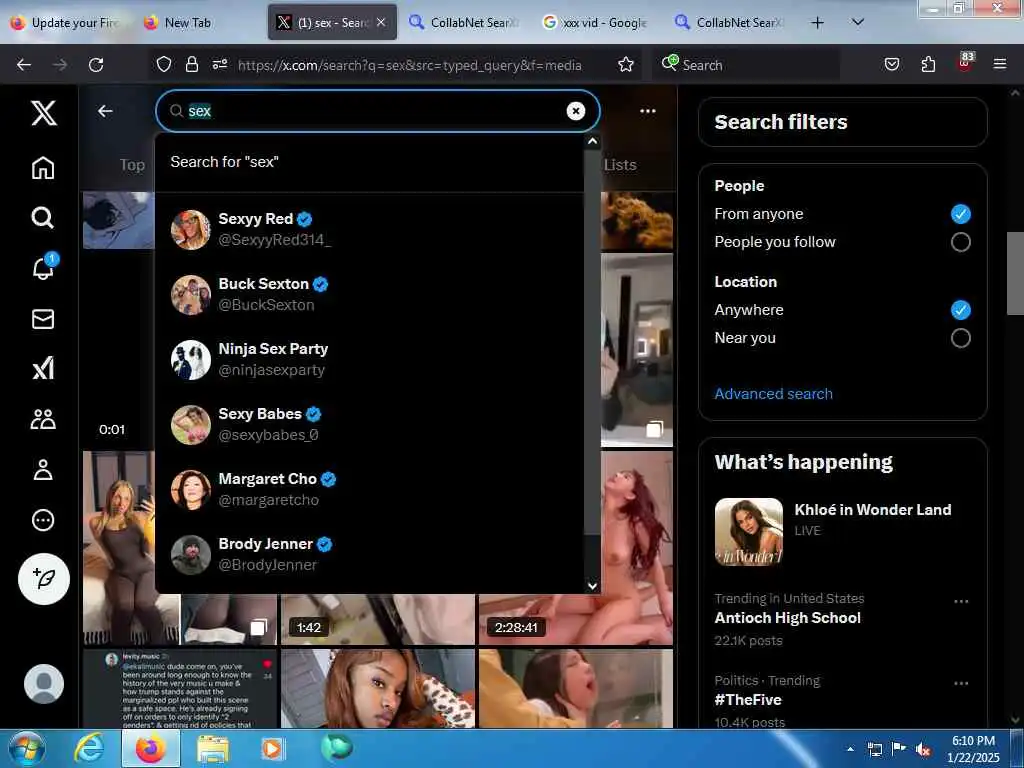Viewport: 1024px width, 768px height.
Task: Open Khloé in Wonder Land live event
Action: click(x=842, y=531)
